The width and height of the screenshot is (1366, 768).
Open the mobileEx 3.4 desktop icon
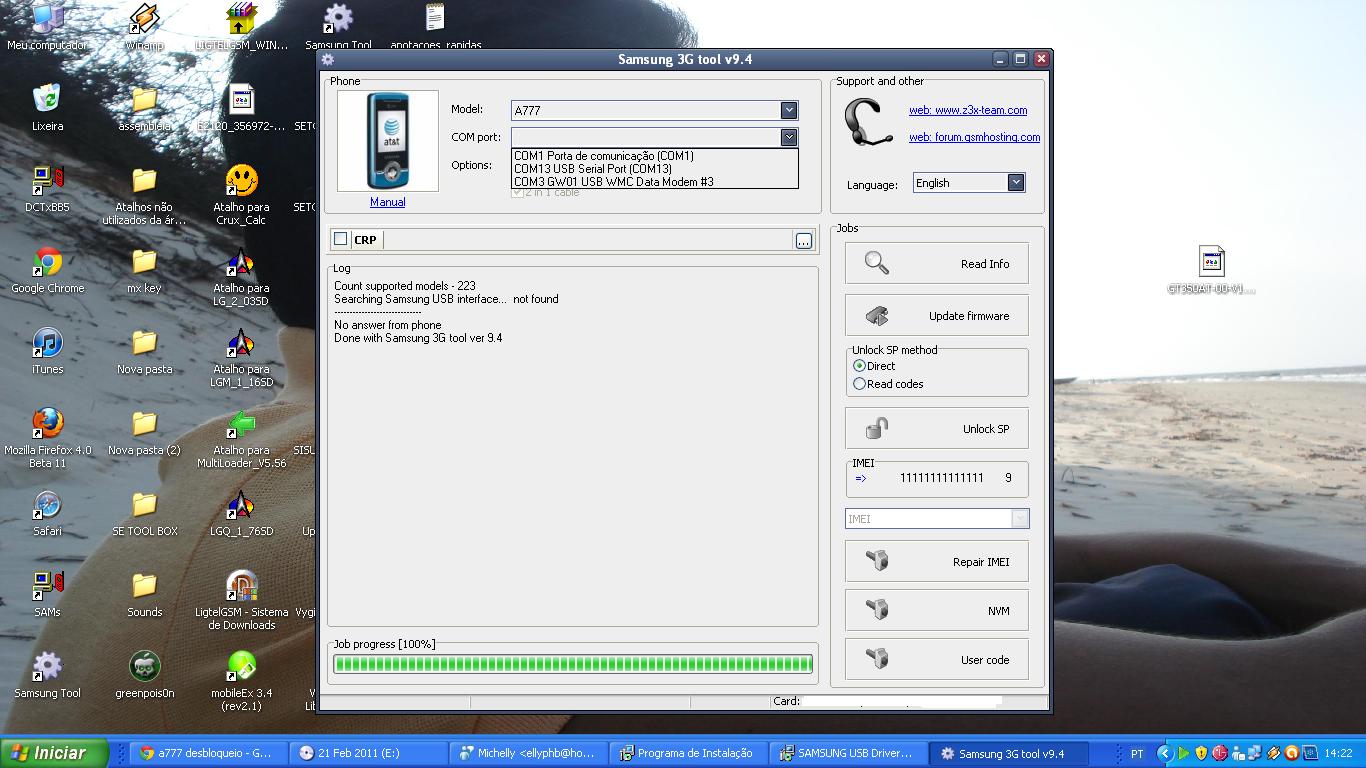[x=241, y=680]
